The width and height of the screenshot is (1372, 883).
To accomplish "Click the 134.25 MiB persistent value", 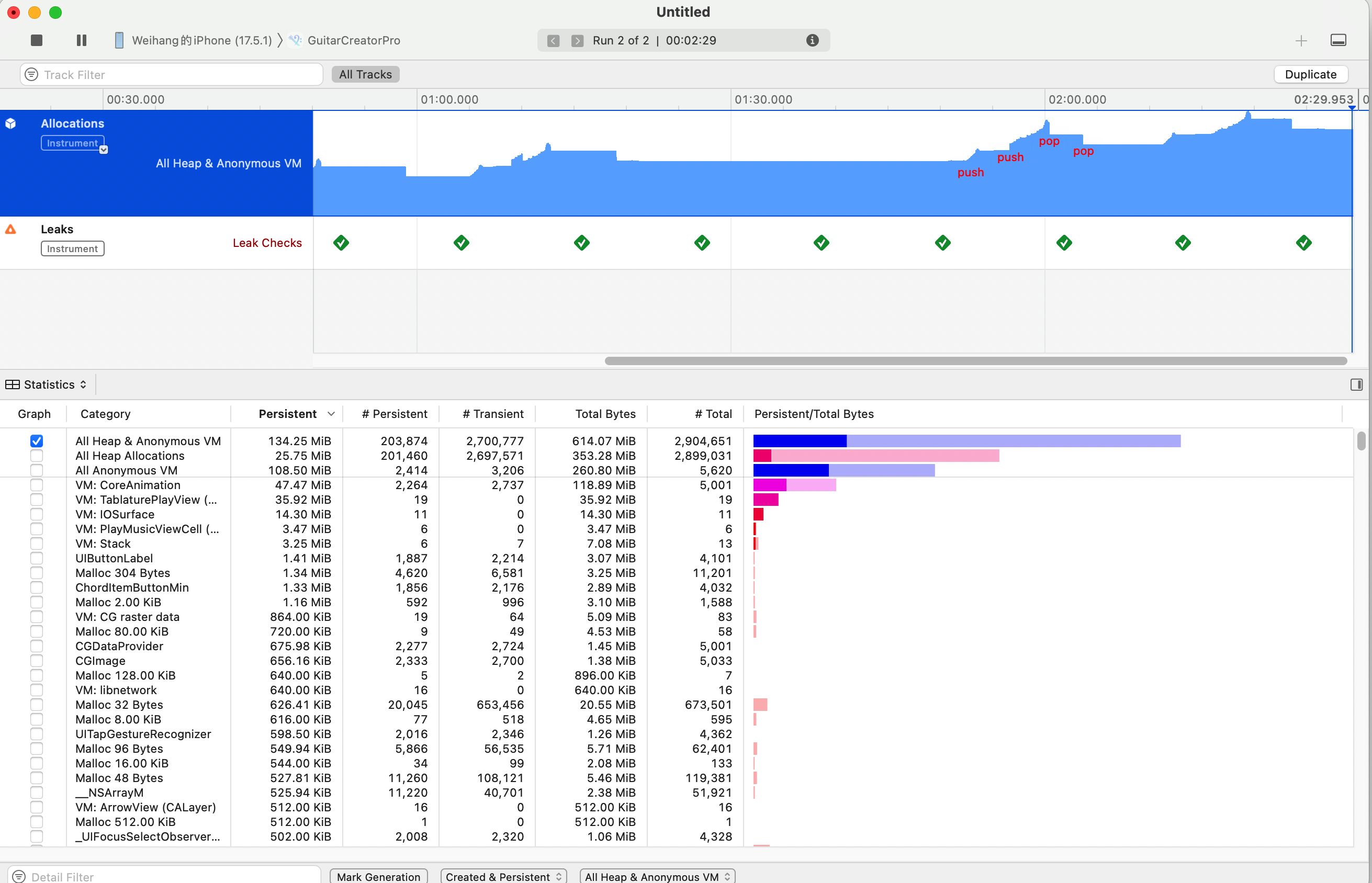I will coord(299,441).
